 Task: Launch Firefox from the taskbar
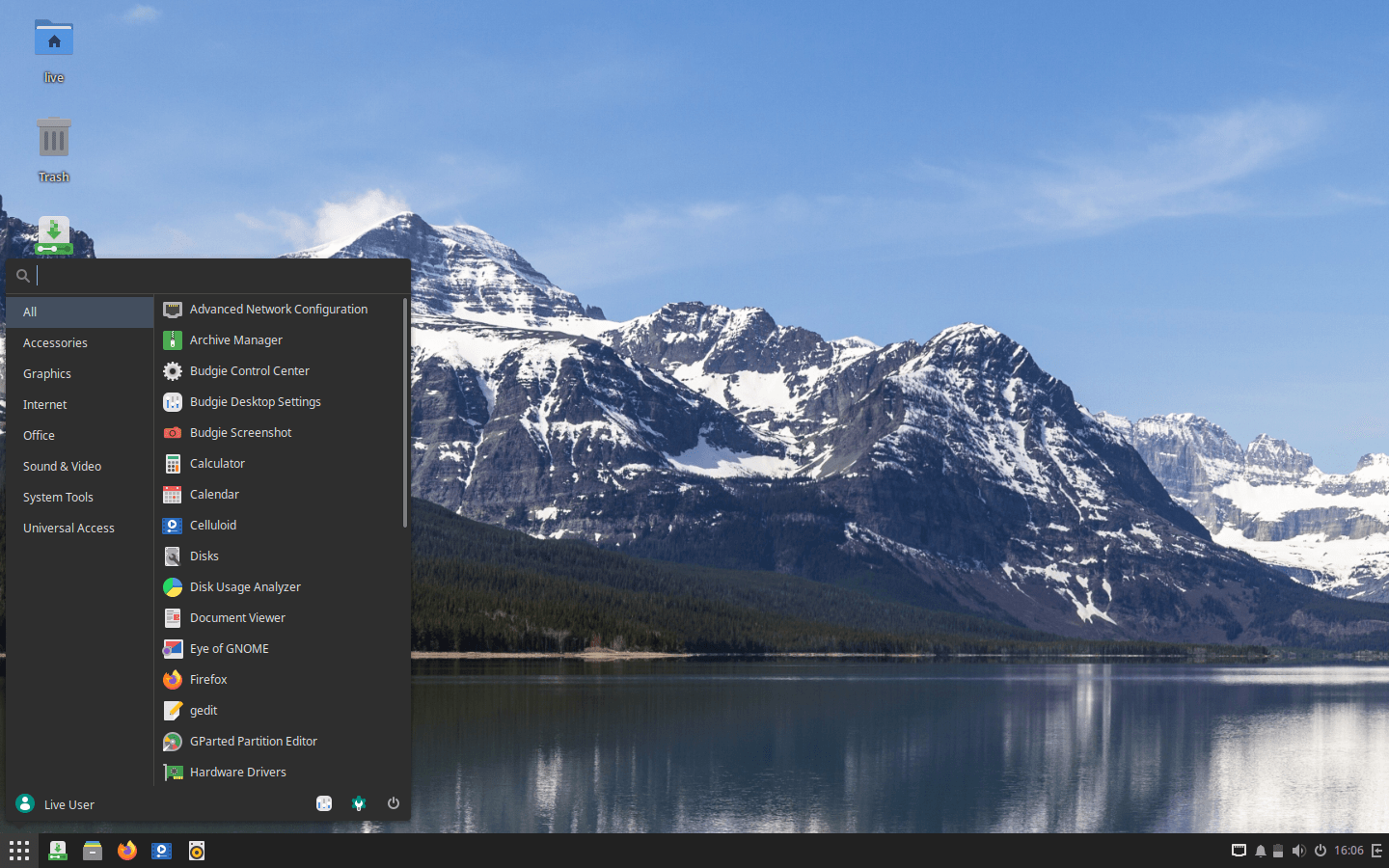point(127,851)
